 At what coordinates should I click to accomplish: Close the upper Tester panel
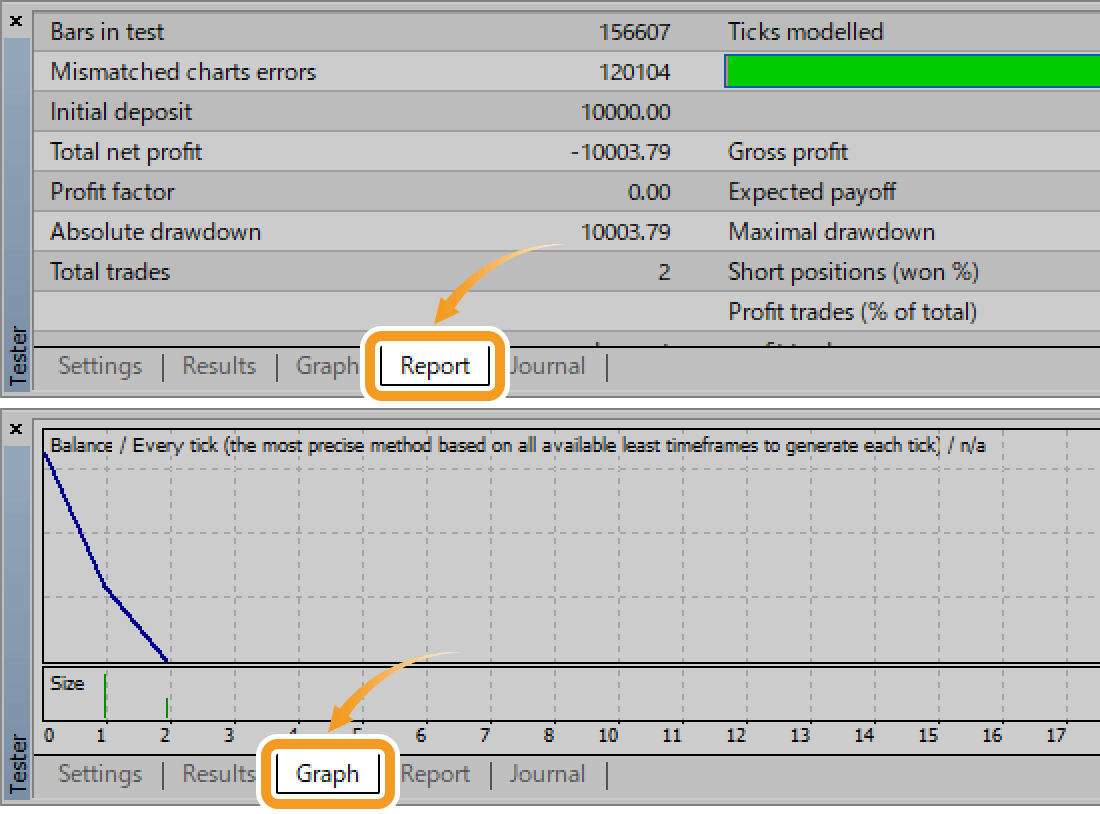pos(15,20)
